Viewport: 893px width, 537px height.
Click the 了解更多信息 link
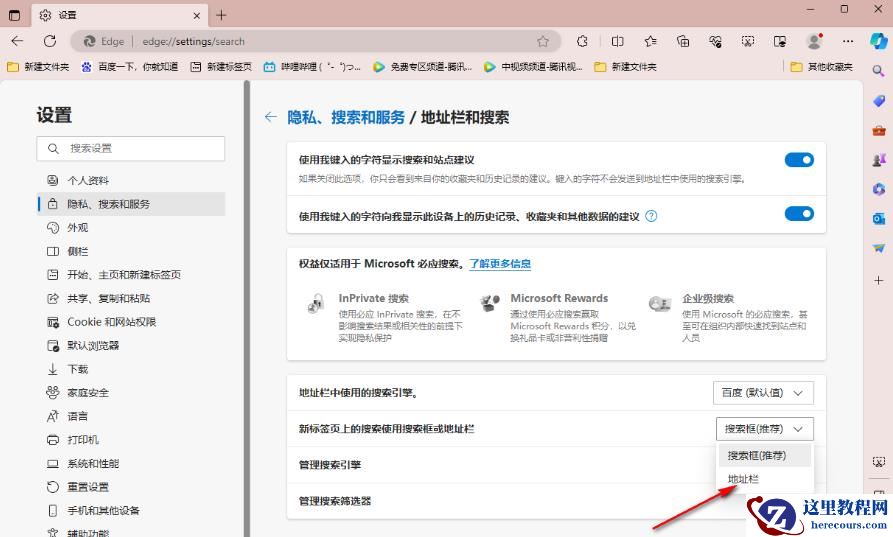500,264
